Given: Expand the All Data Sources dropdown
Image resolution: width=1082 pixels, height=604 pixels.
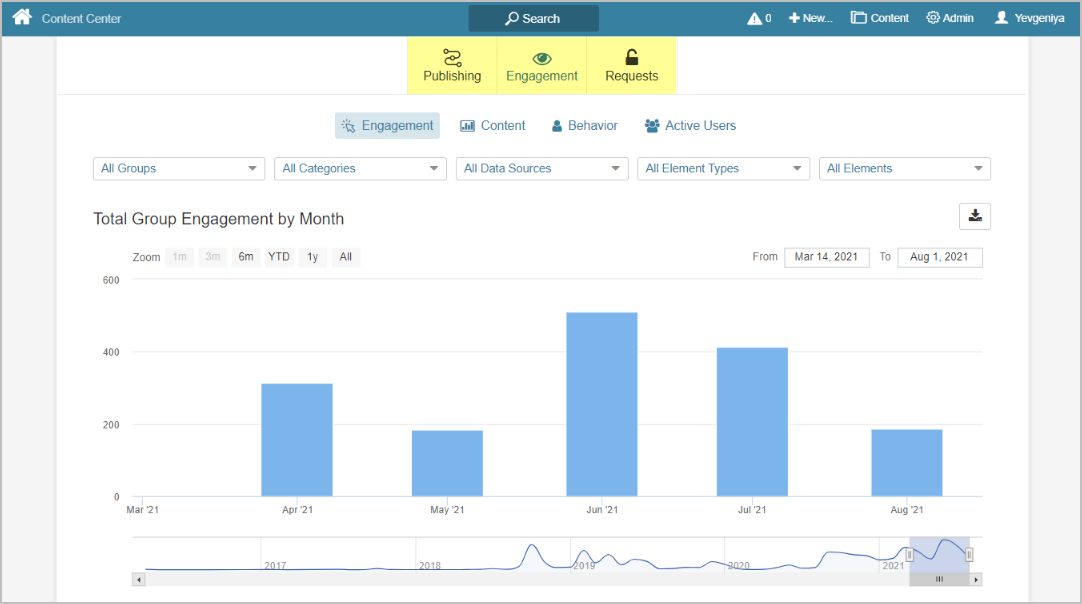Looking at the screenshot, I should pyautogui.click(x=541, y=168).
